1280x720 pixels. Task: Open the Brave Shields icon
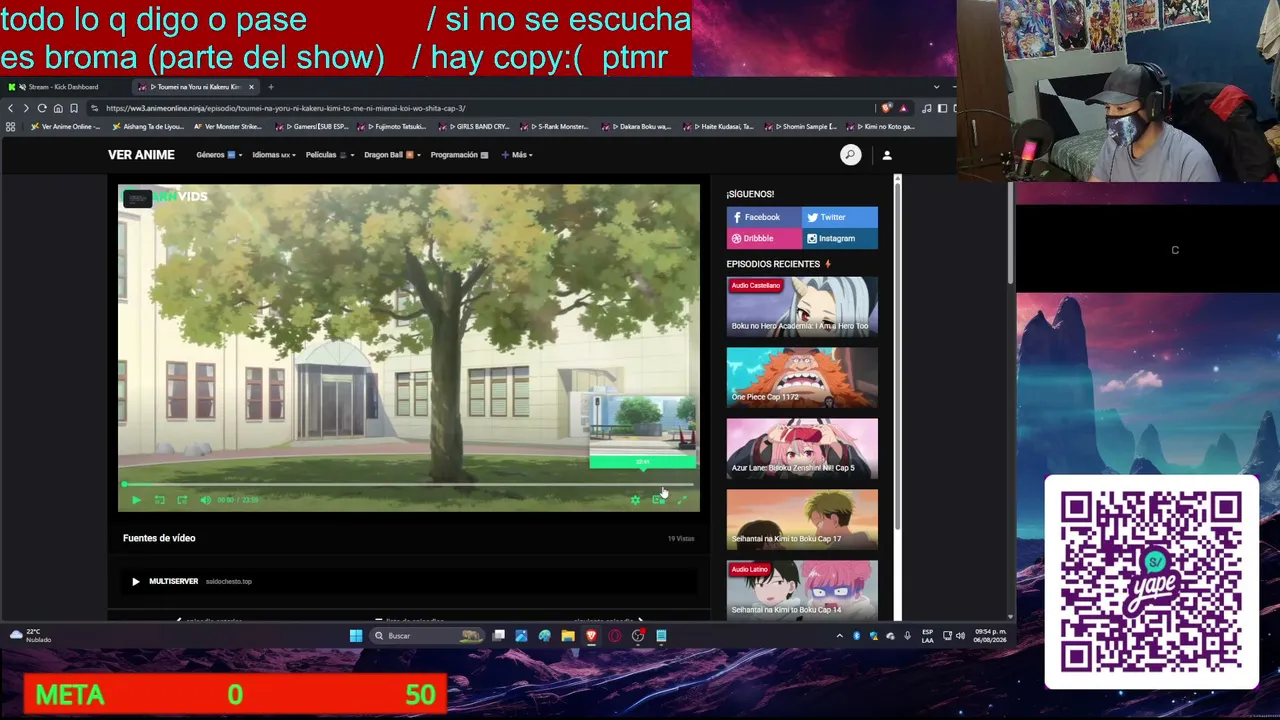(886, 108)
